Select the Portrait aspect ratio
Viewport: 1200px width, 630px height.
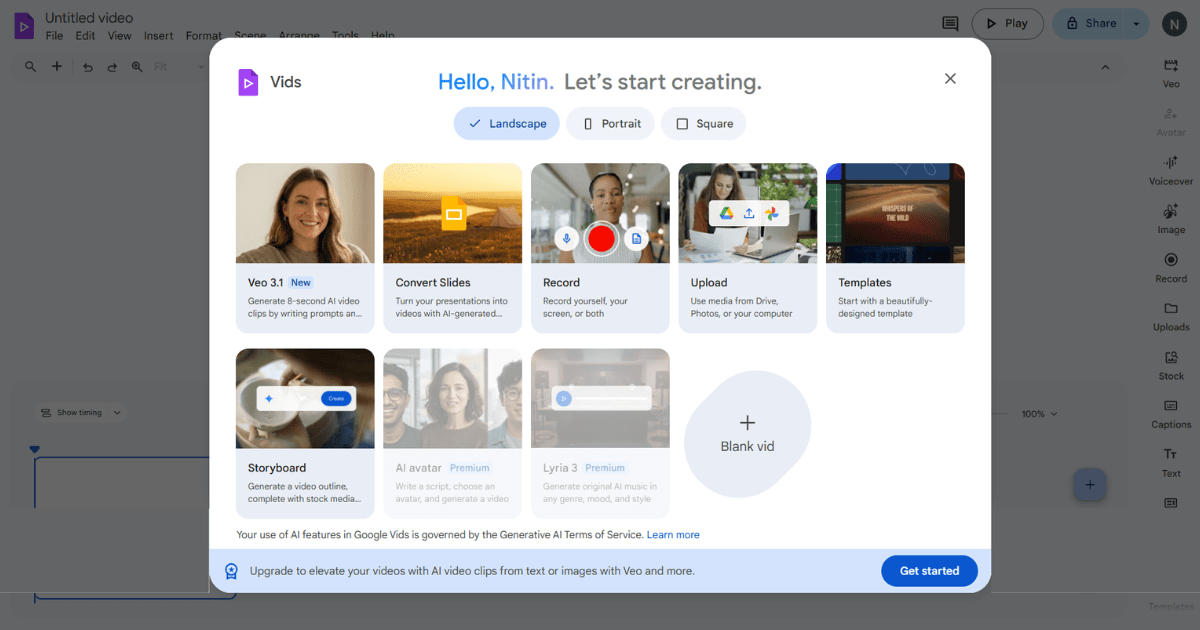tap(610, 123)
